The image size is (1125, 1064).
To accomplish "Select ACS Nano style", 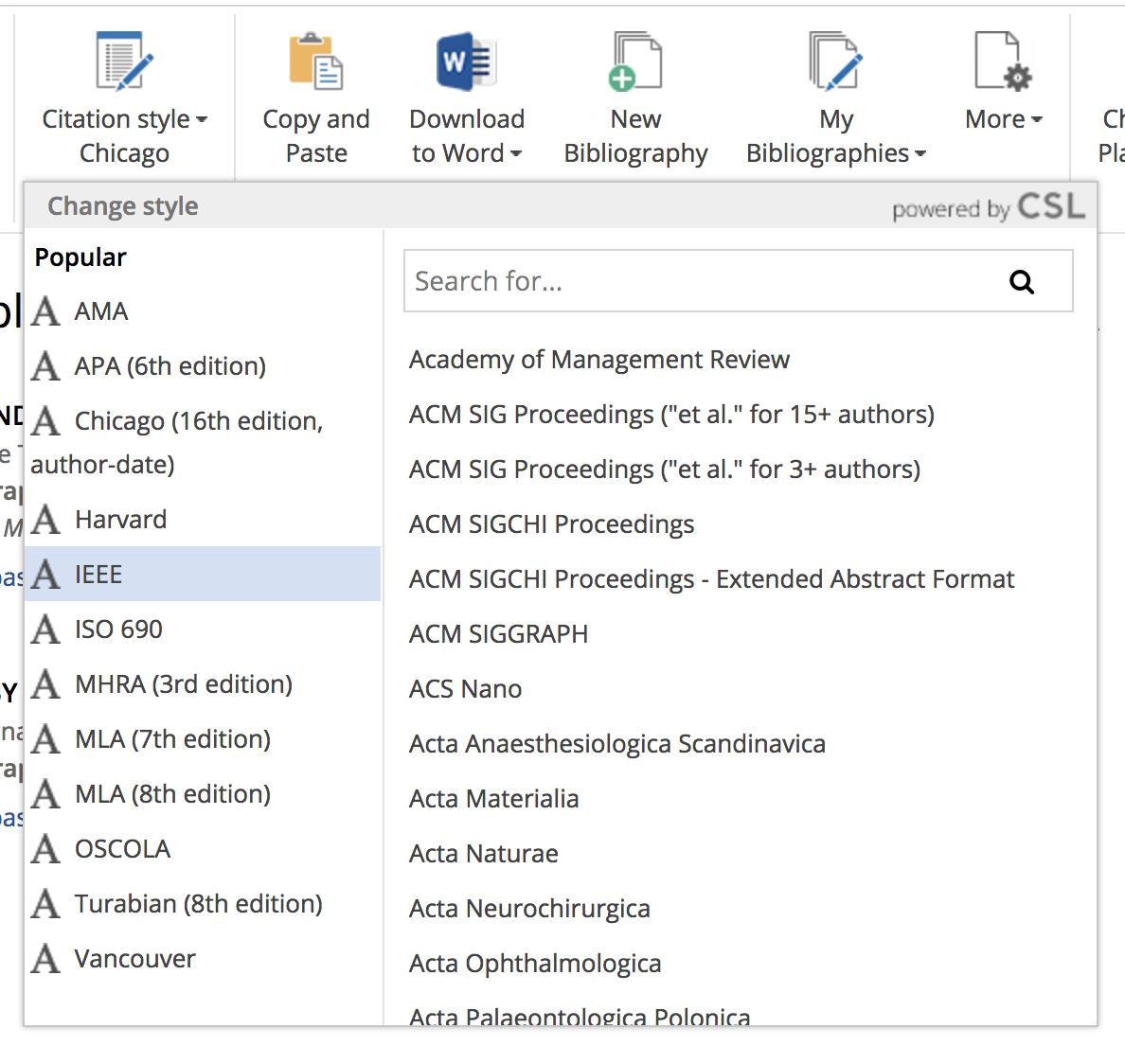I will tap(465, 689).
